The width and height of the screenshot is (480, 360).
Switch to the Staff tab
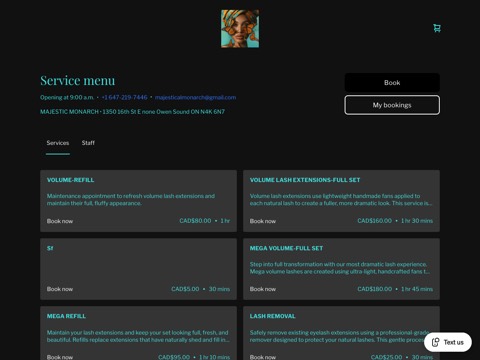click(x=88, y=143)
